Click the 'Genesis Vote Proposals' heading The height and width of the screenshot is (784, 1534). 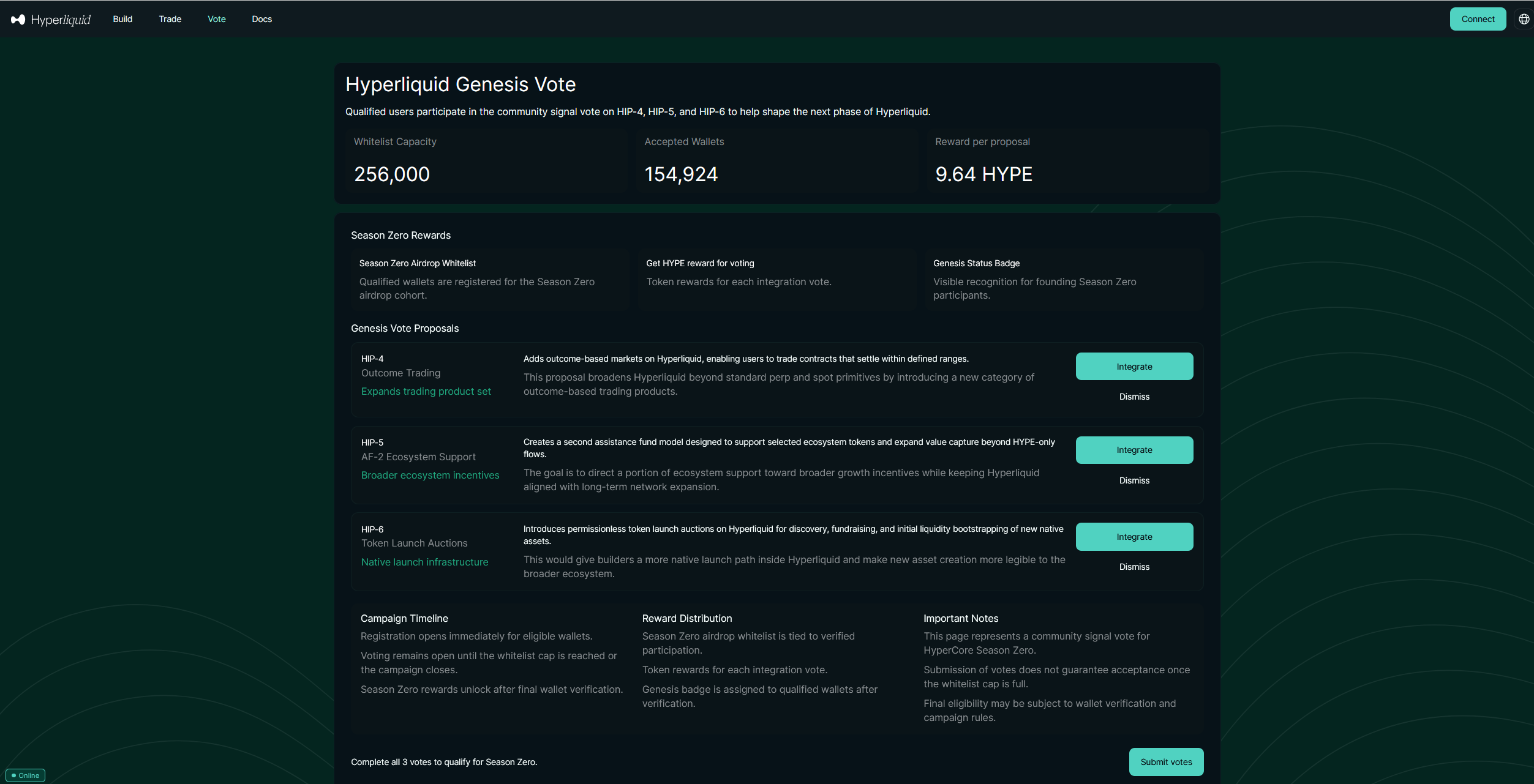[x=405, y=329]
